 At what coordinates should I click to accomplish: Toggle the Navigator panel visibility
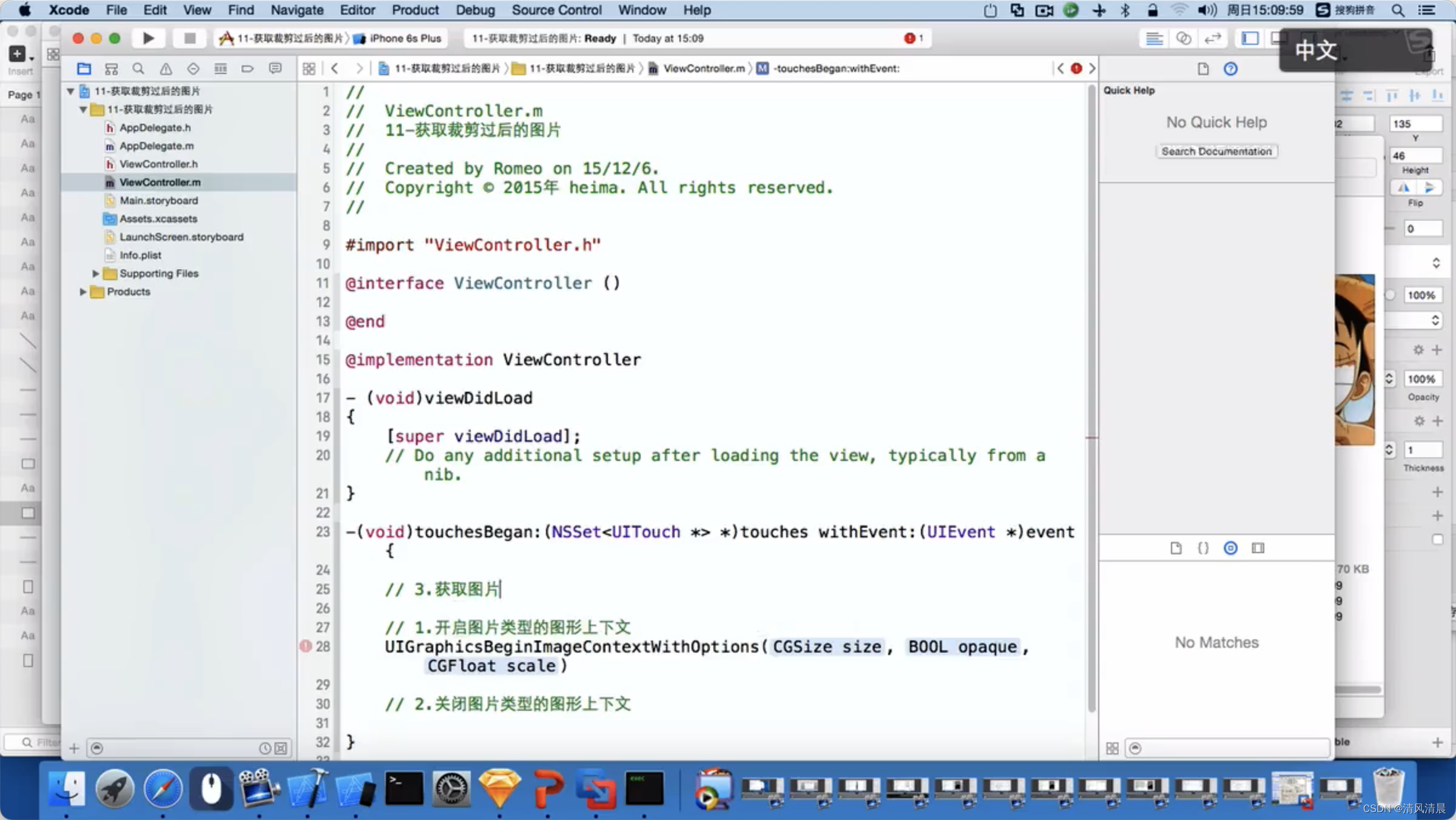[1250, 38]
